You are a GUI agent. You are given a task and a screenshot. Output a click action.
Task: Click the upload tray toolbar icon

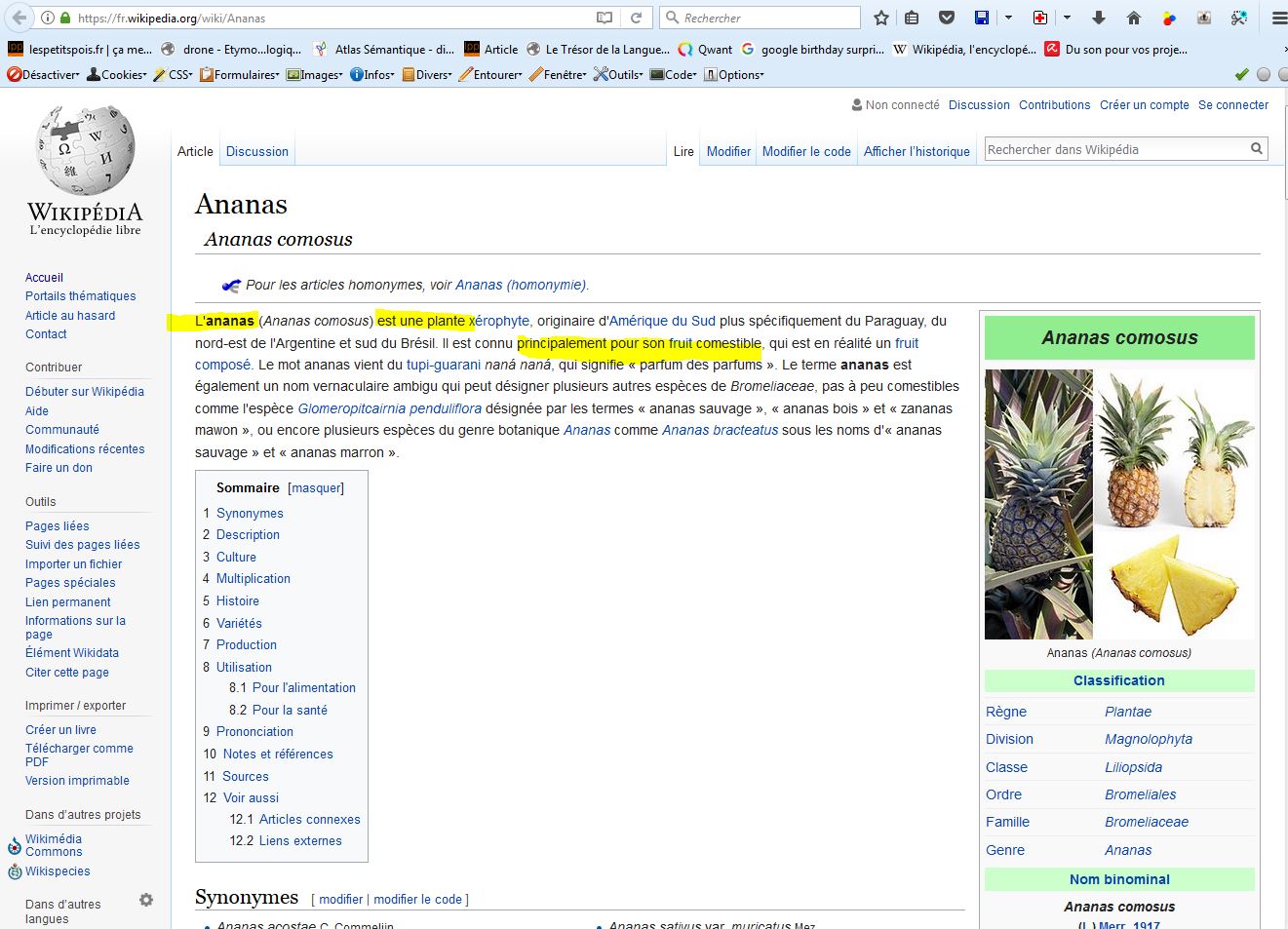pyautogui.click(x=1204, y=18)
